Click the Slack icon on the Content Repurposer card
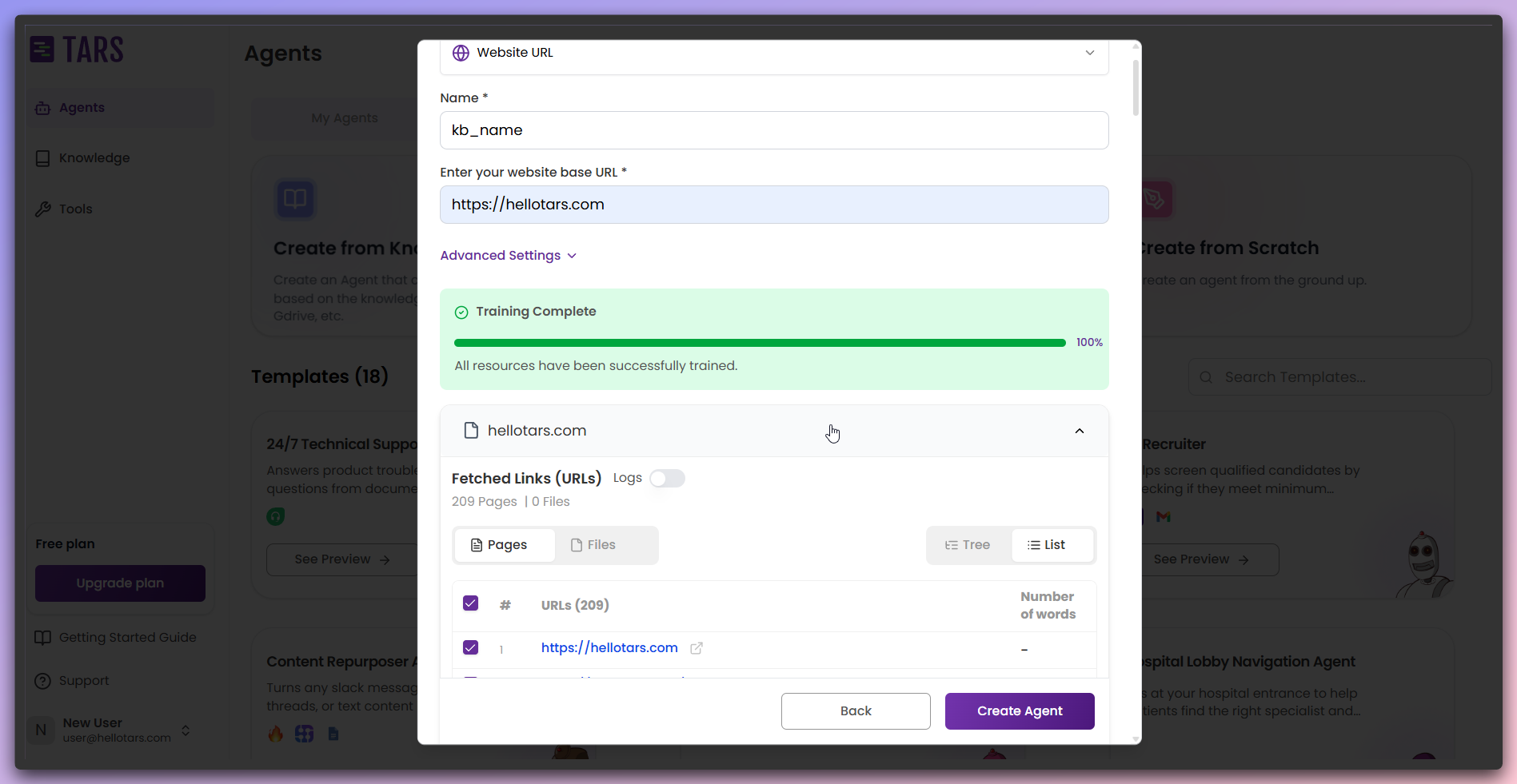 click(305, 734)
